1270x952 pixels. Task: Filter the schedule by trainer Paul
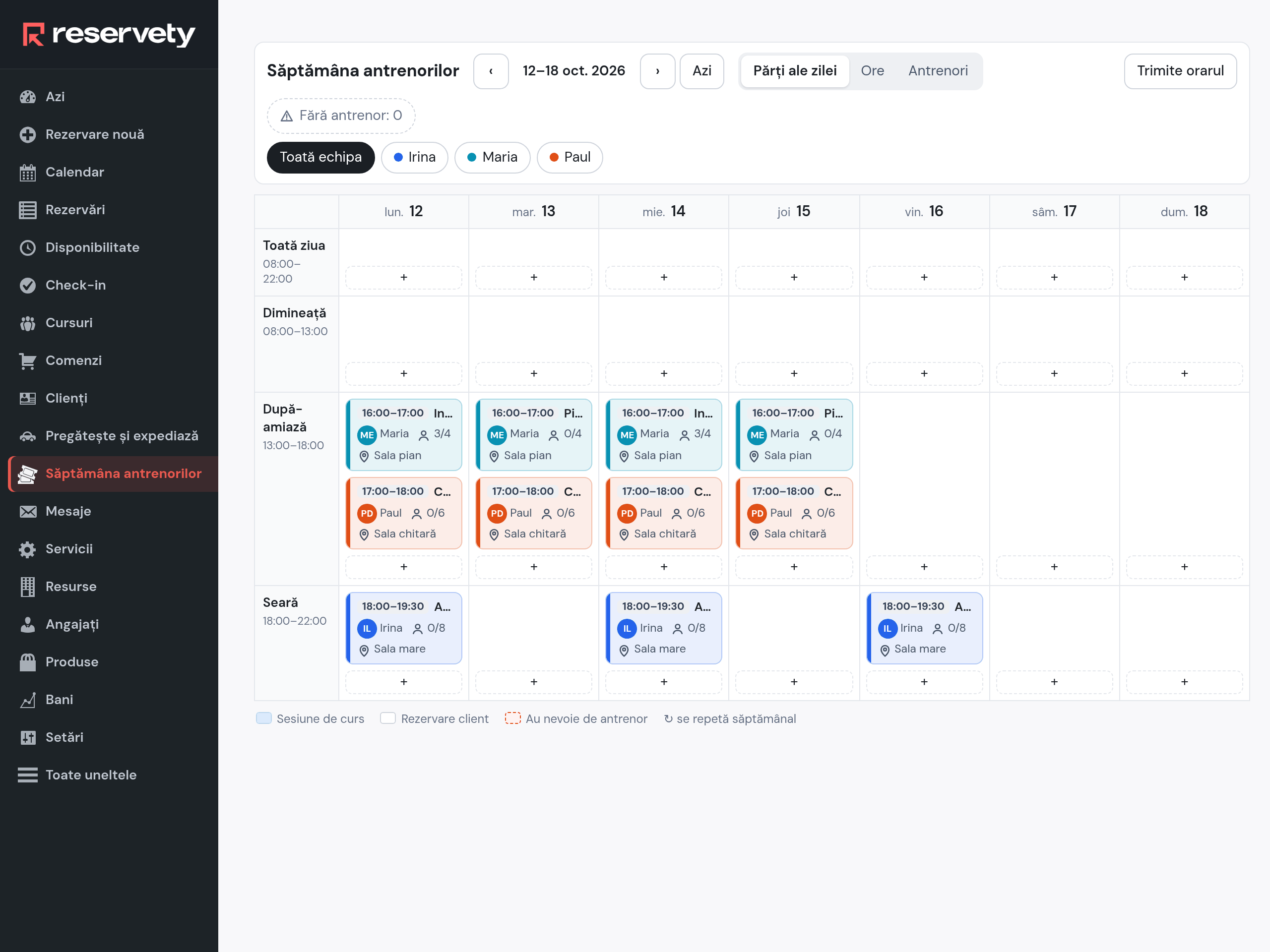[570, 157]
